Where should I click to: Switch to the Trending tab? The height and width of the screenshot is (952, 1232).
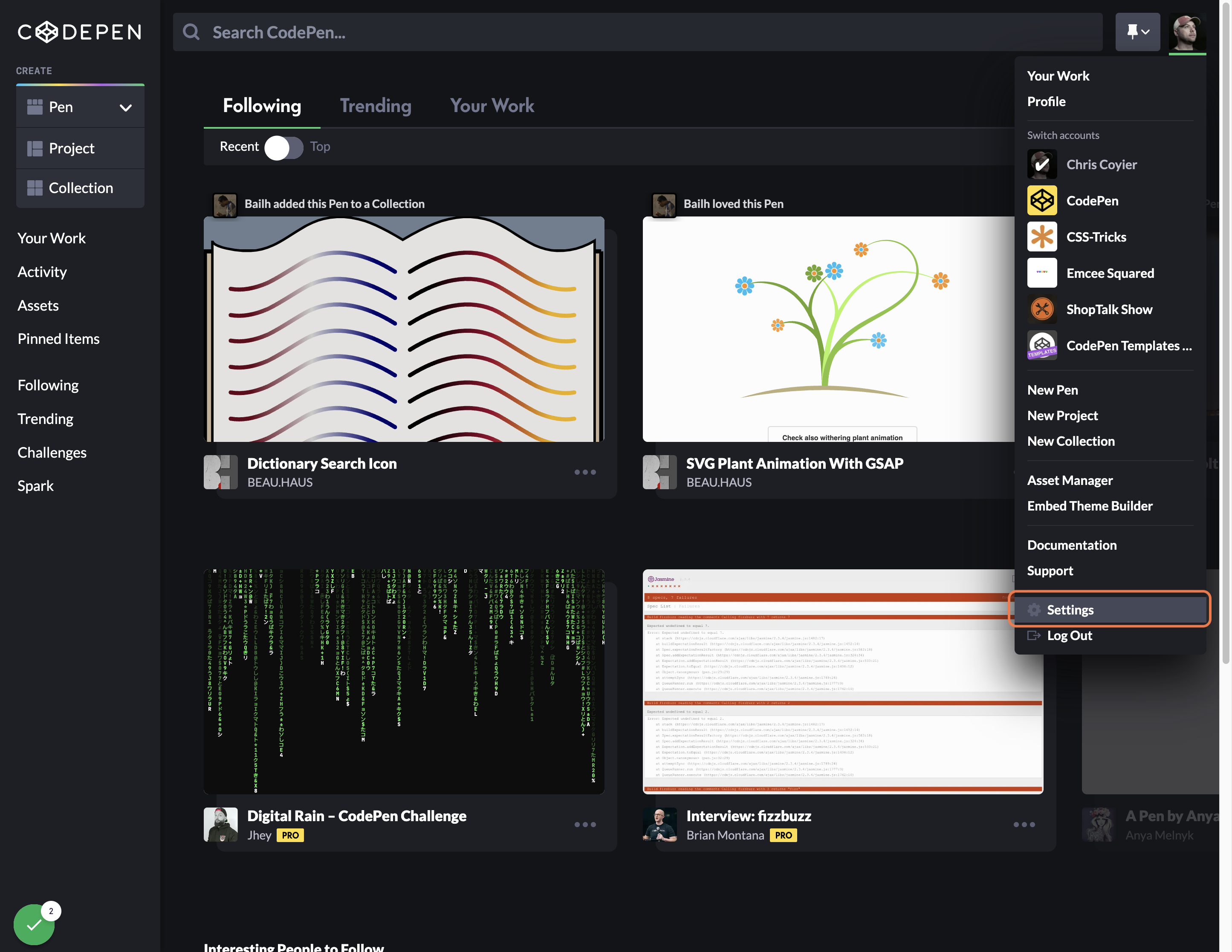(375, 105)
